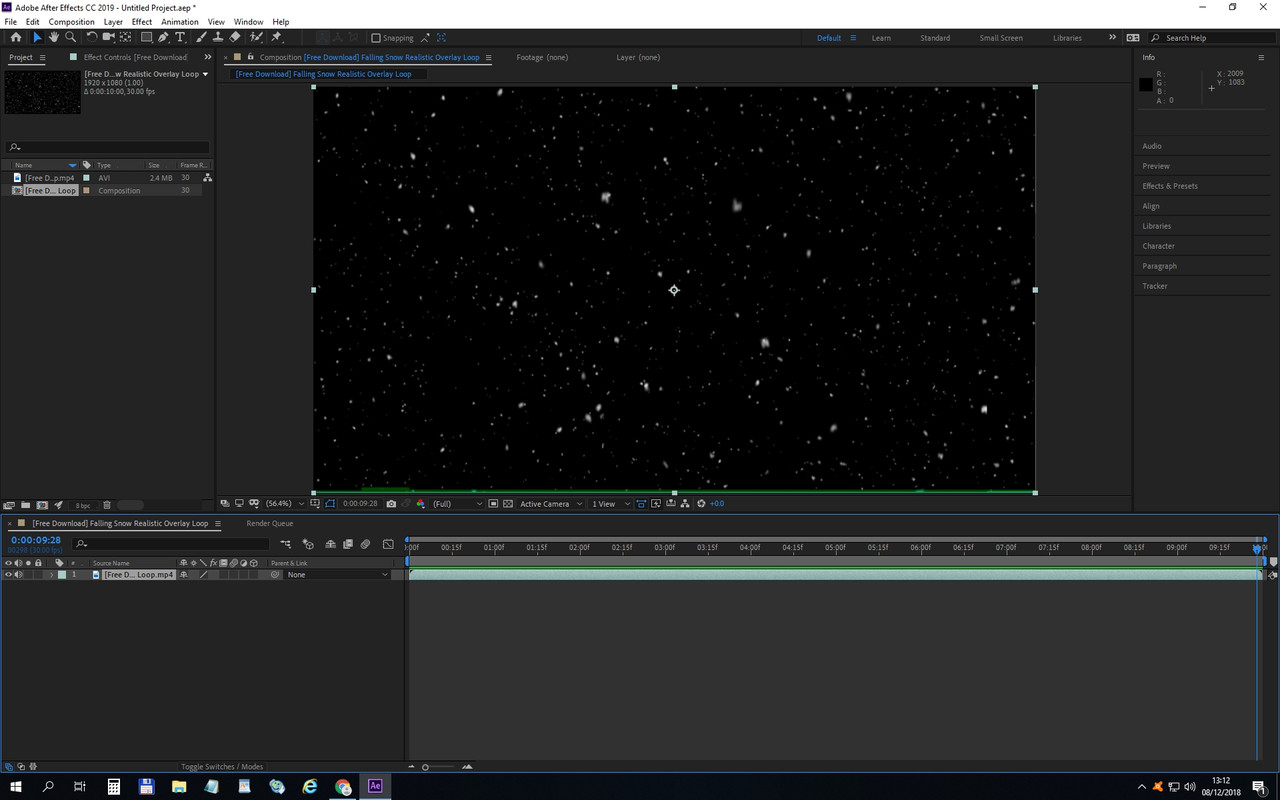
Task: Open the Active Camera dropdown
Action: (550, 503)
